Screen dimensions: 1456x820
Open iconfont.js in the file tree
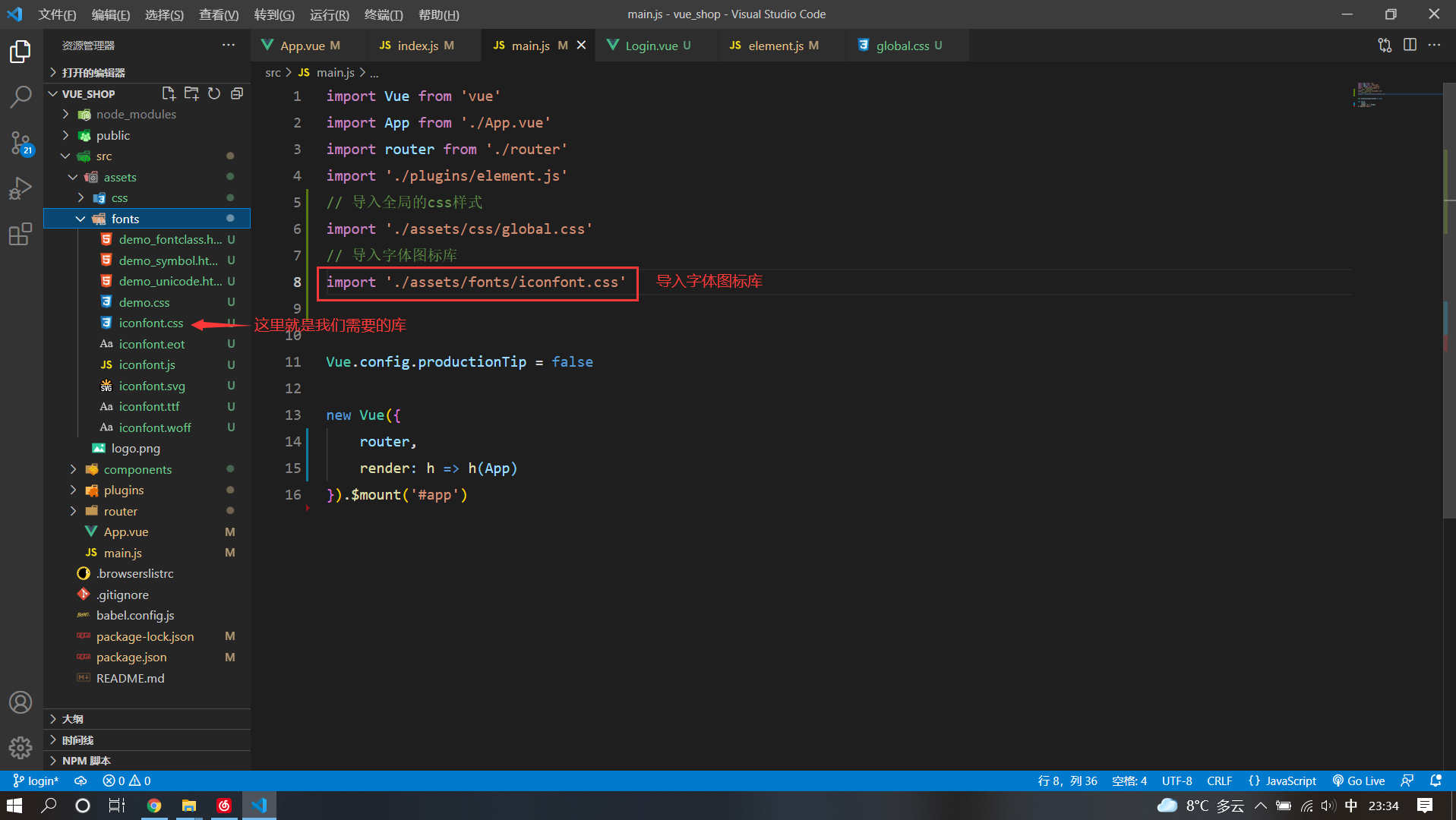(x=147, y=364)
